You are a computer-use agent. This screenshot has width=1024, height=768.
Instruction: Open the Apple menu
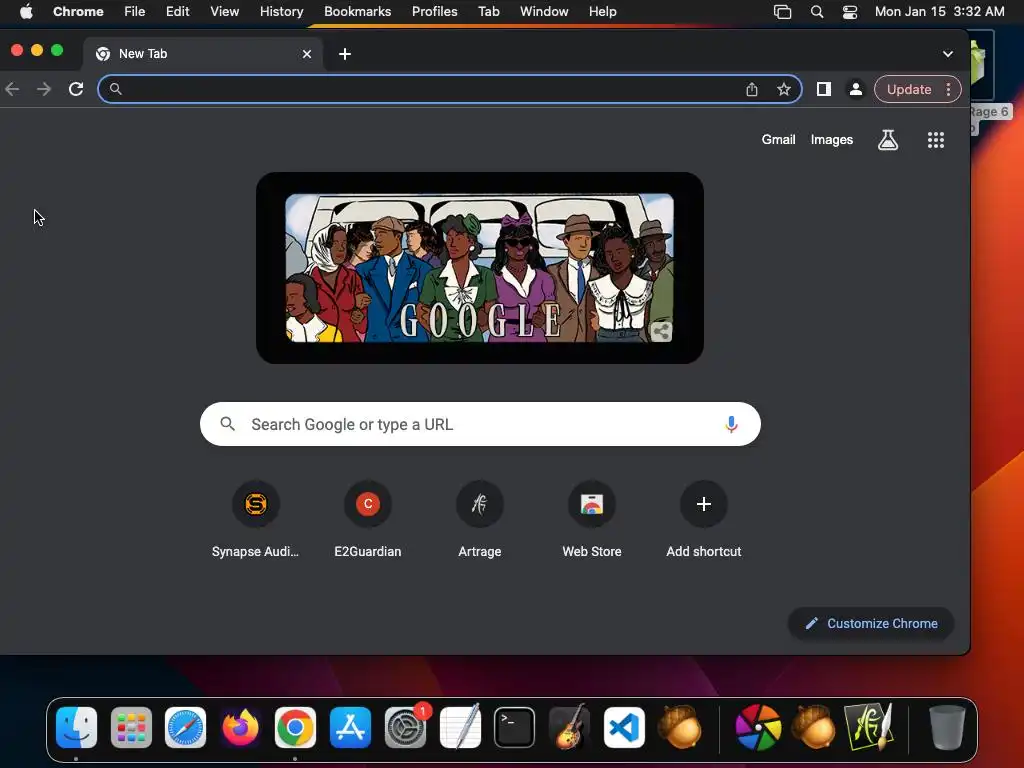click(26, 12)
